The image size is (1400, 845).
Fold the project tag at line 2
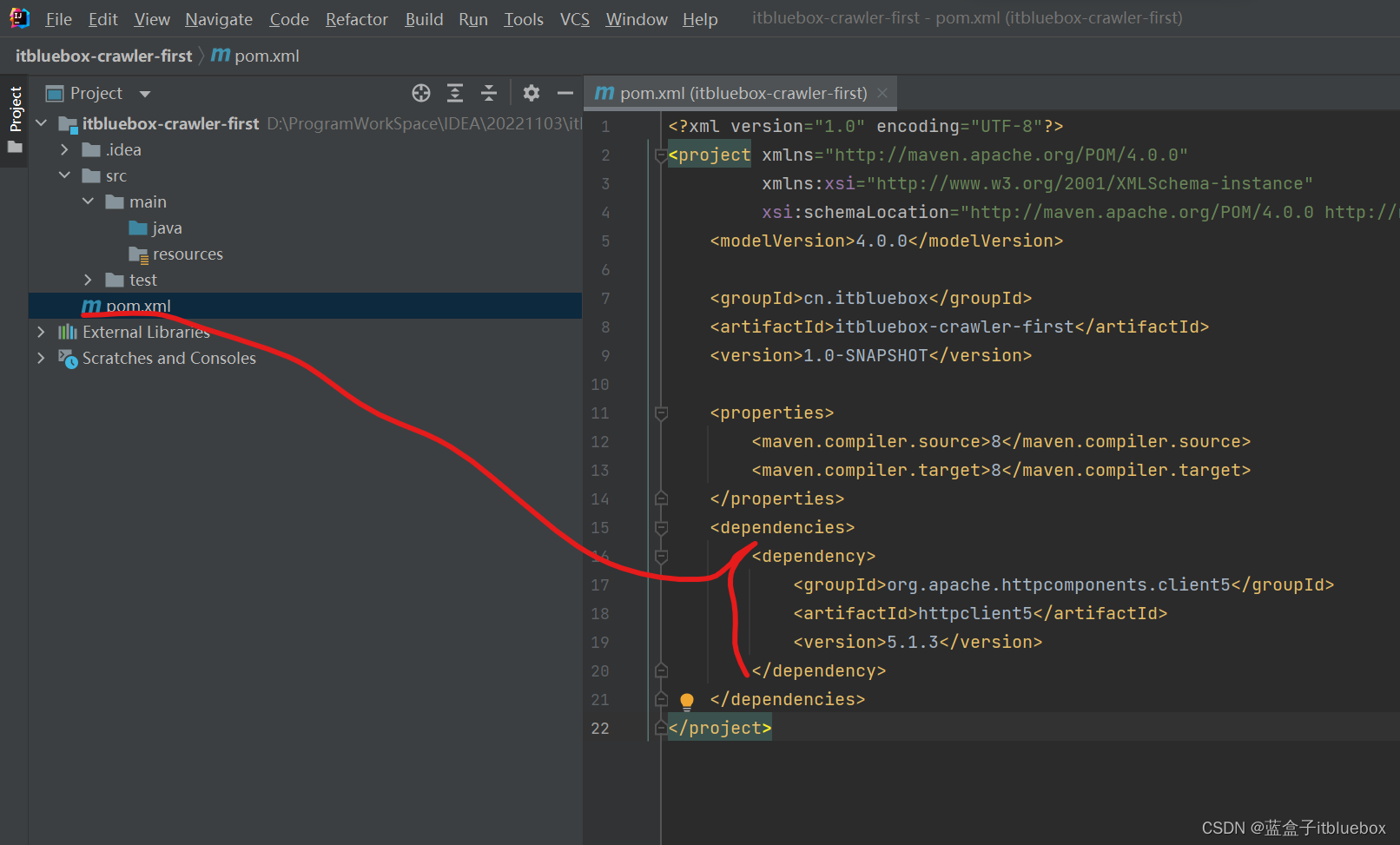point(661,155)
